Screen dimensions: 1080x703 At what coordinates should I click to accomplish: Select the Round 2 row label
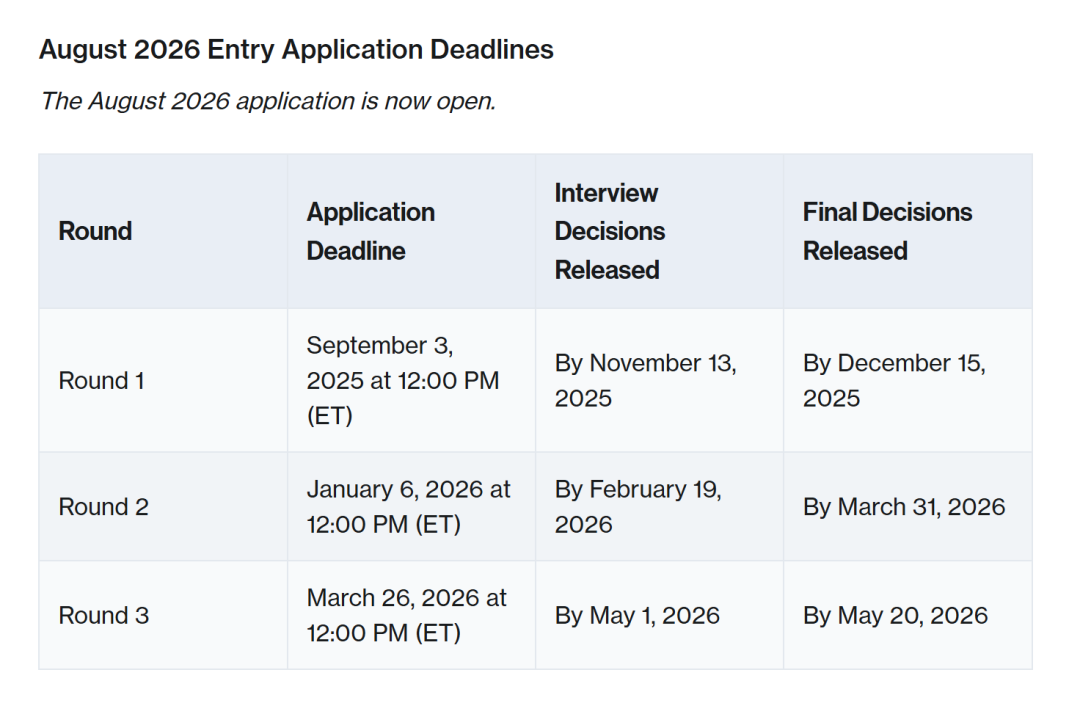tap(103, 507)
